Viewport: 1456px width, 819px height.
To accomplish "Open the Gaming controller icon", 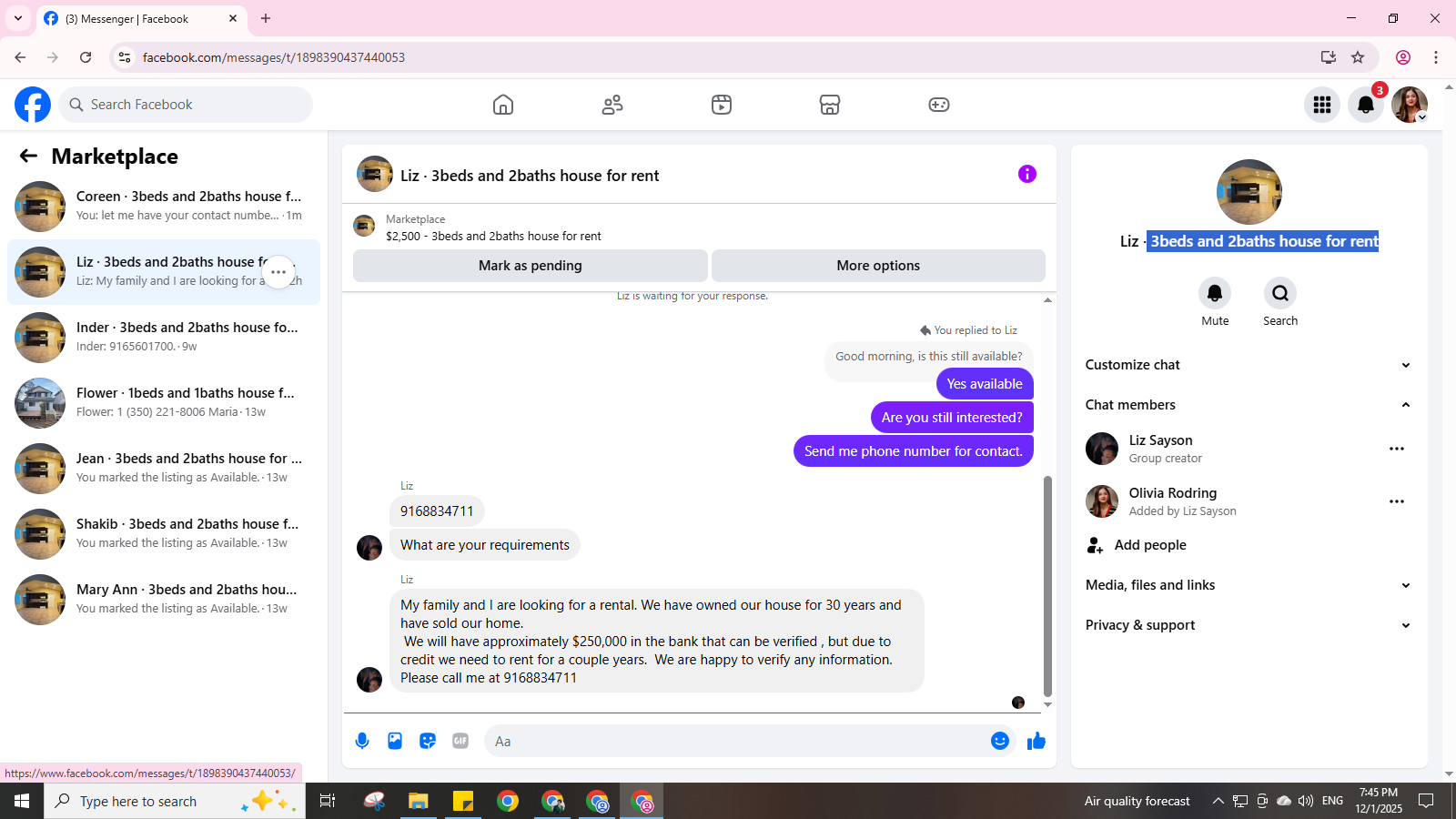I will click(x=939, y=105).
